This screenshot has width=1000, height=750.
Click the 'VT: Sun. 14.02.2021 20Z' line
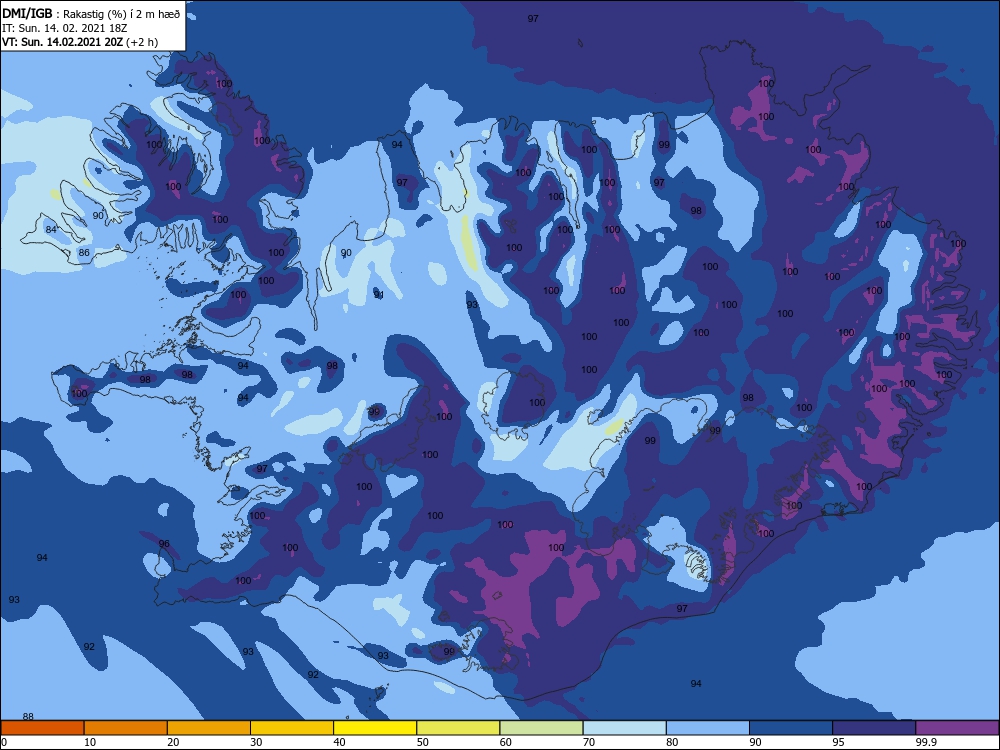coord(80,42)
